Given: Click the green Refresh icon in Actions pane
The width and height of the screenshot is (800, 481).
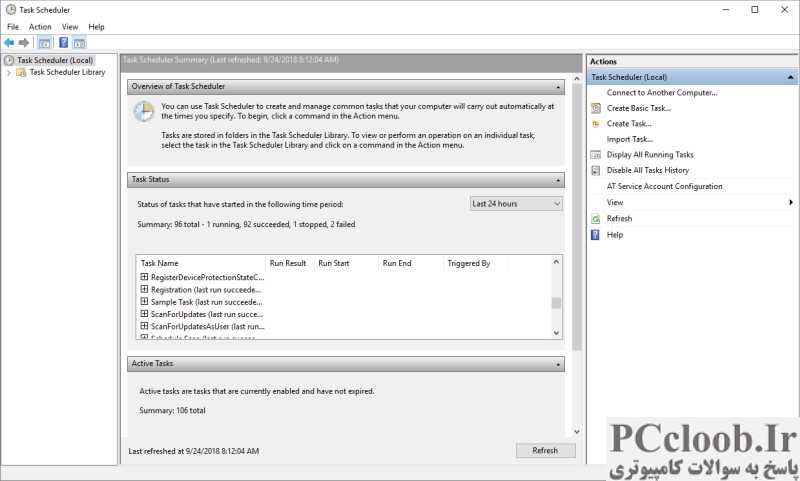Looking at the screenshot, I should [595, 219].
